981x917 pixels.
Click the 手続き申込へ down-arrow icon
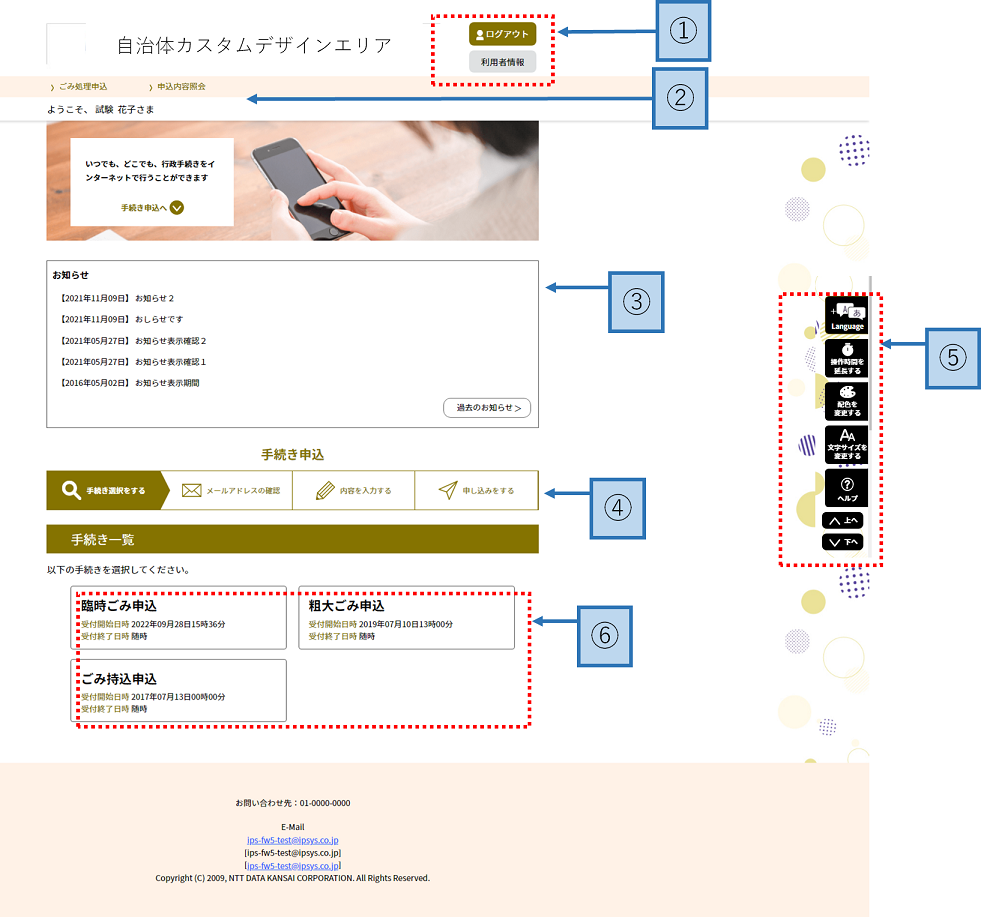177,208
